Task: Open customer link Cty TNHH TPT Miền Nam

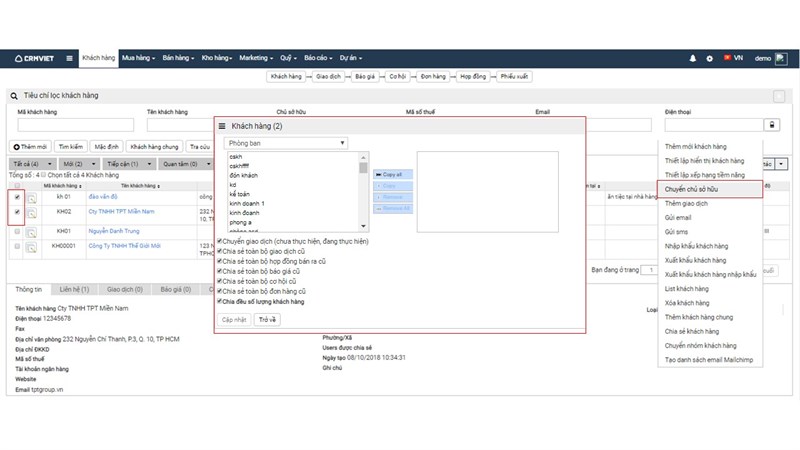Action: click(121, 211)
